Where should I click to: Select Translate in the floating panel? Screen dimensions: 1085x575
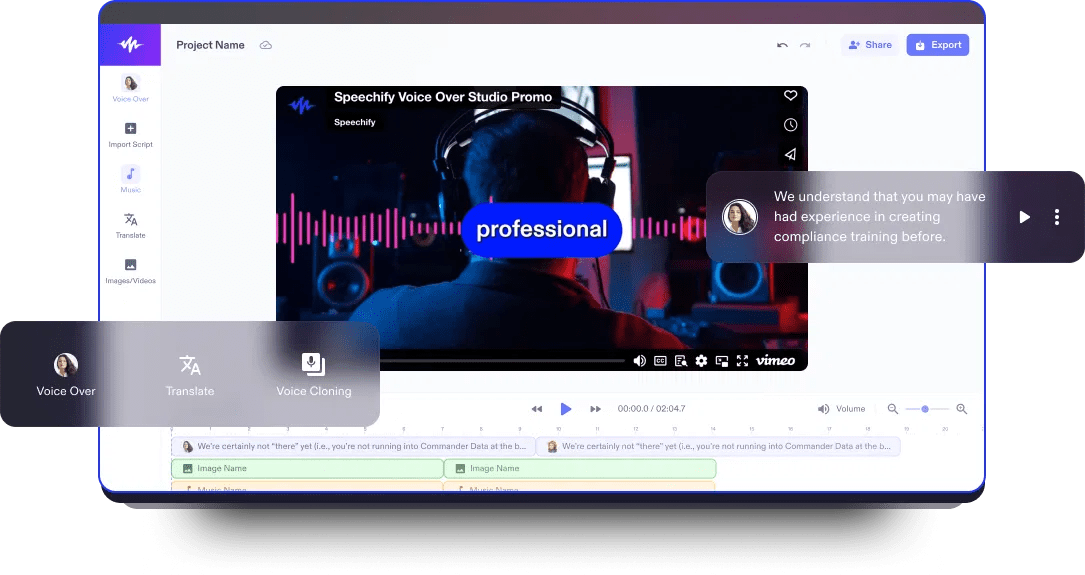[x=190, y=374]
